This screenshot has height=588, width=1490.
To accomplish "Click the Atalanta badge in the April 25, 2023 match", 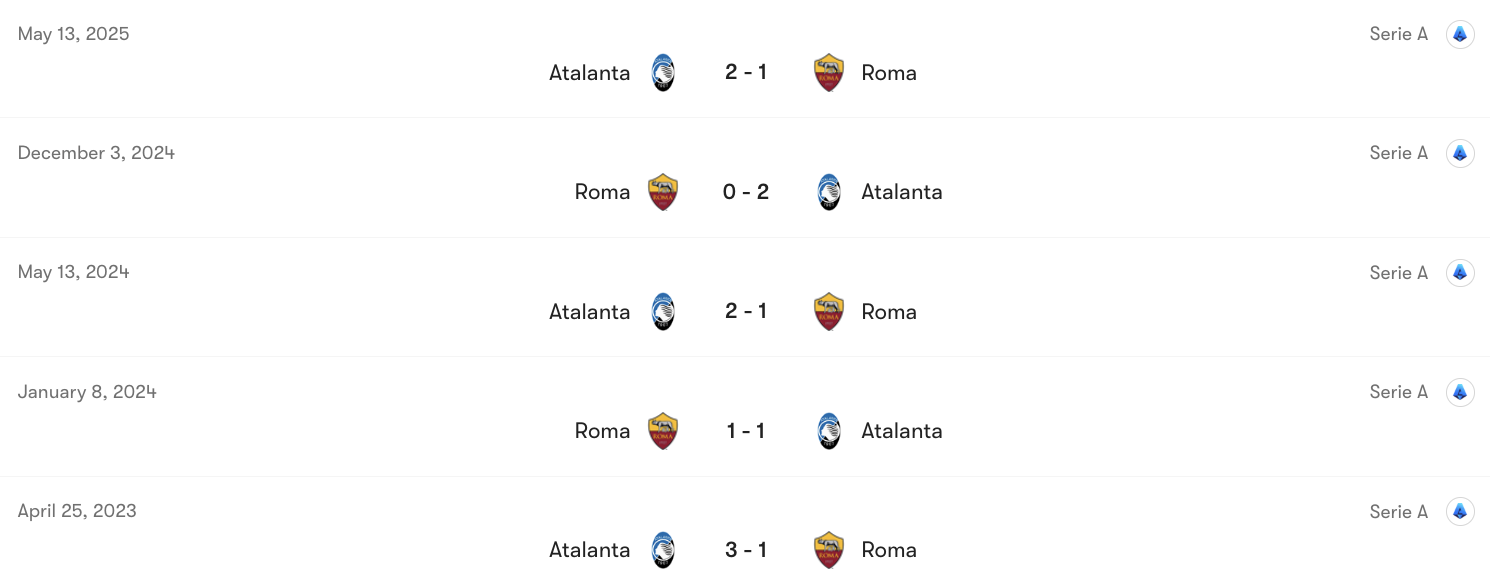I will [x=663, y=549].
